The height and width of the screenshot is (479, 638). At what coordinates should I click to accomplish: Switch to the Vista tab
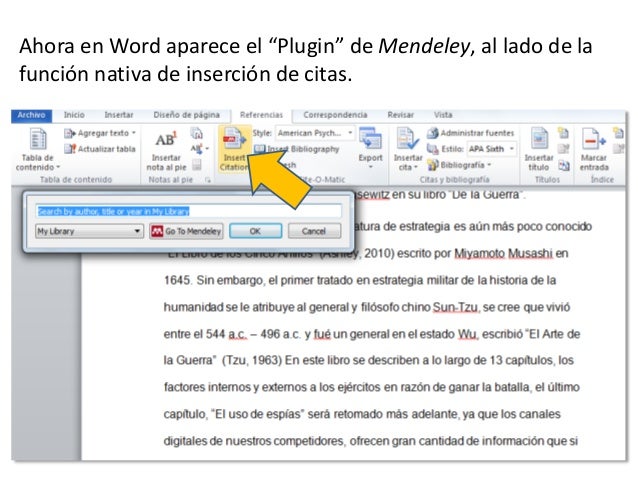pyautogui.click(x=443, y=115)
